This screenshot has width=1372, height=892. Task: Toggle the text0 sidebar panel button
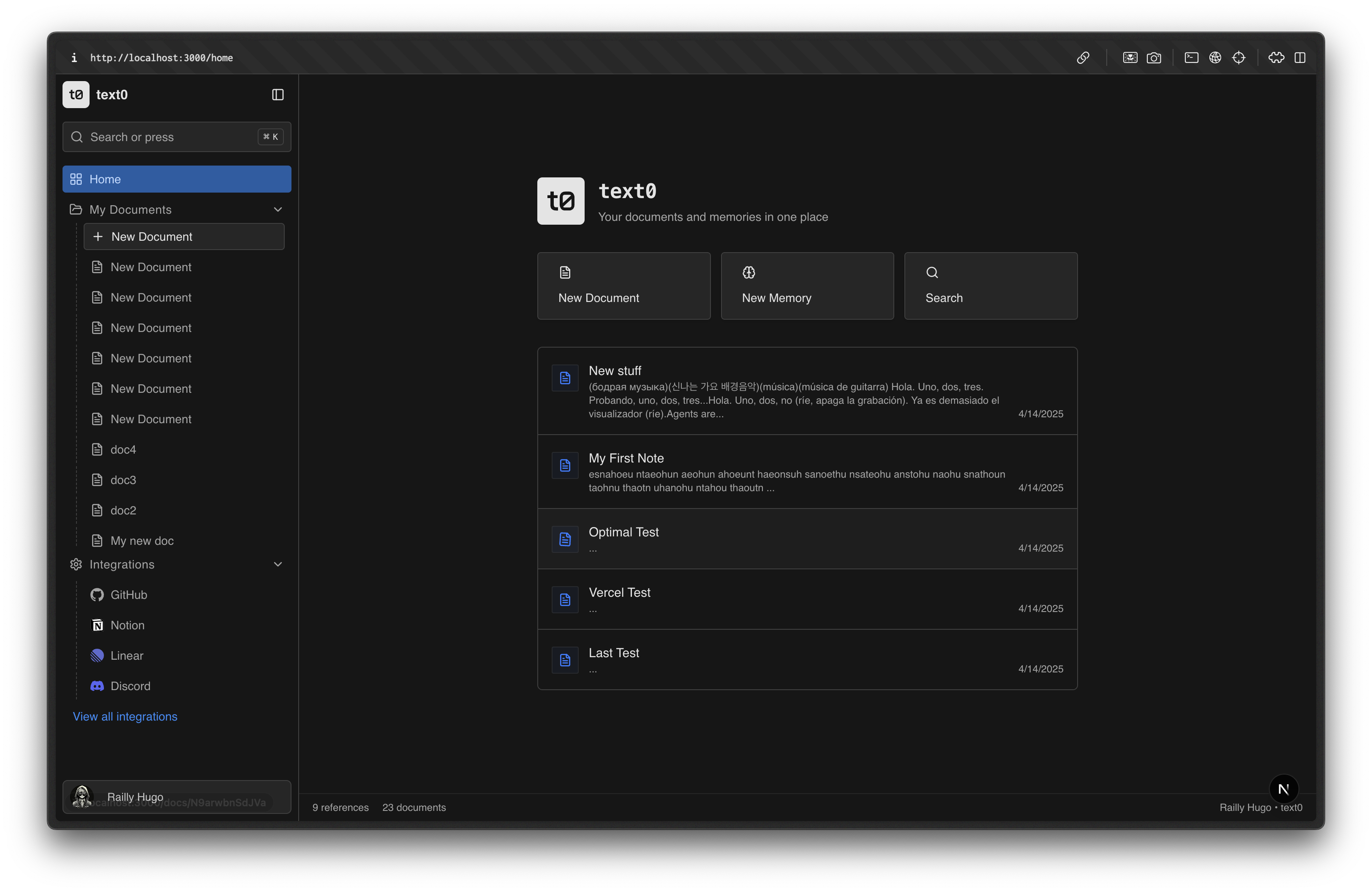(277, 95)
